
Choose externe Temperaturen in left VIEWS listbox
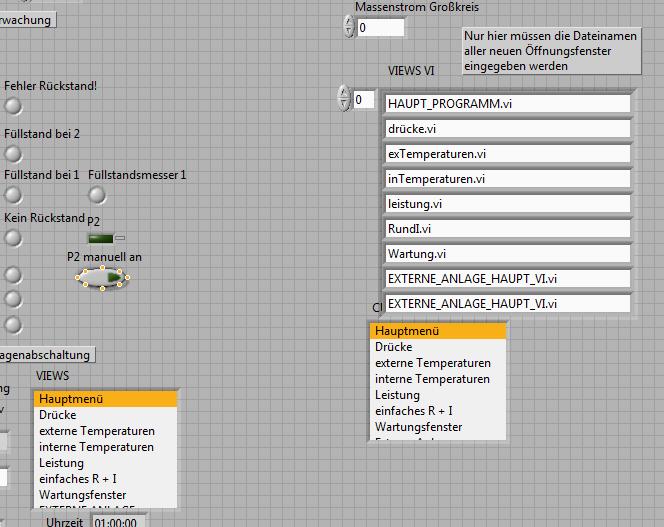105,431
